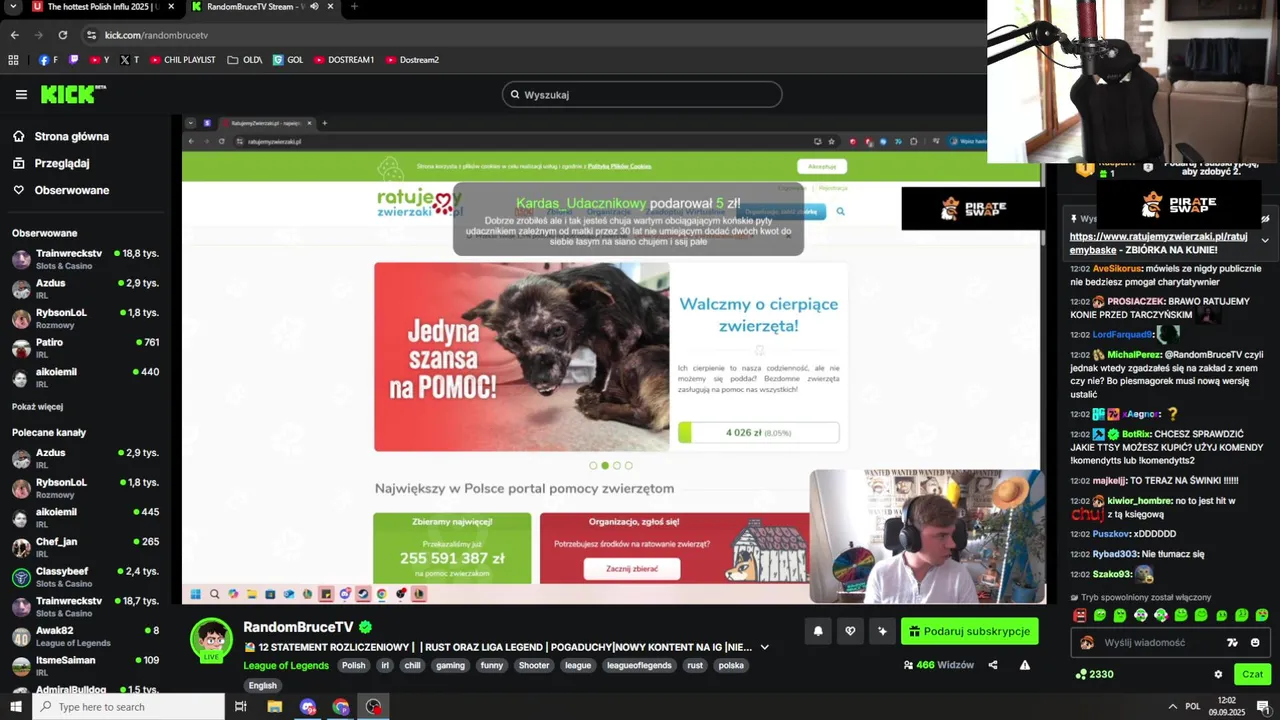Click the green Czat send button

pyautogui.click(x=1252, y=674)
